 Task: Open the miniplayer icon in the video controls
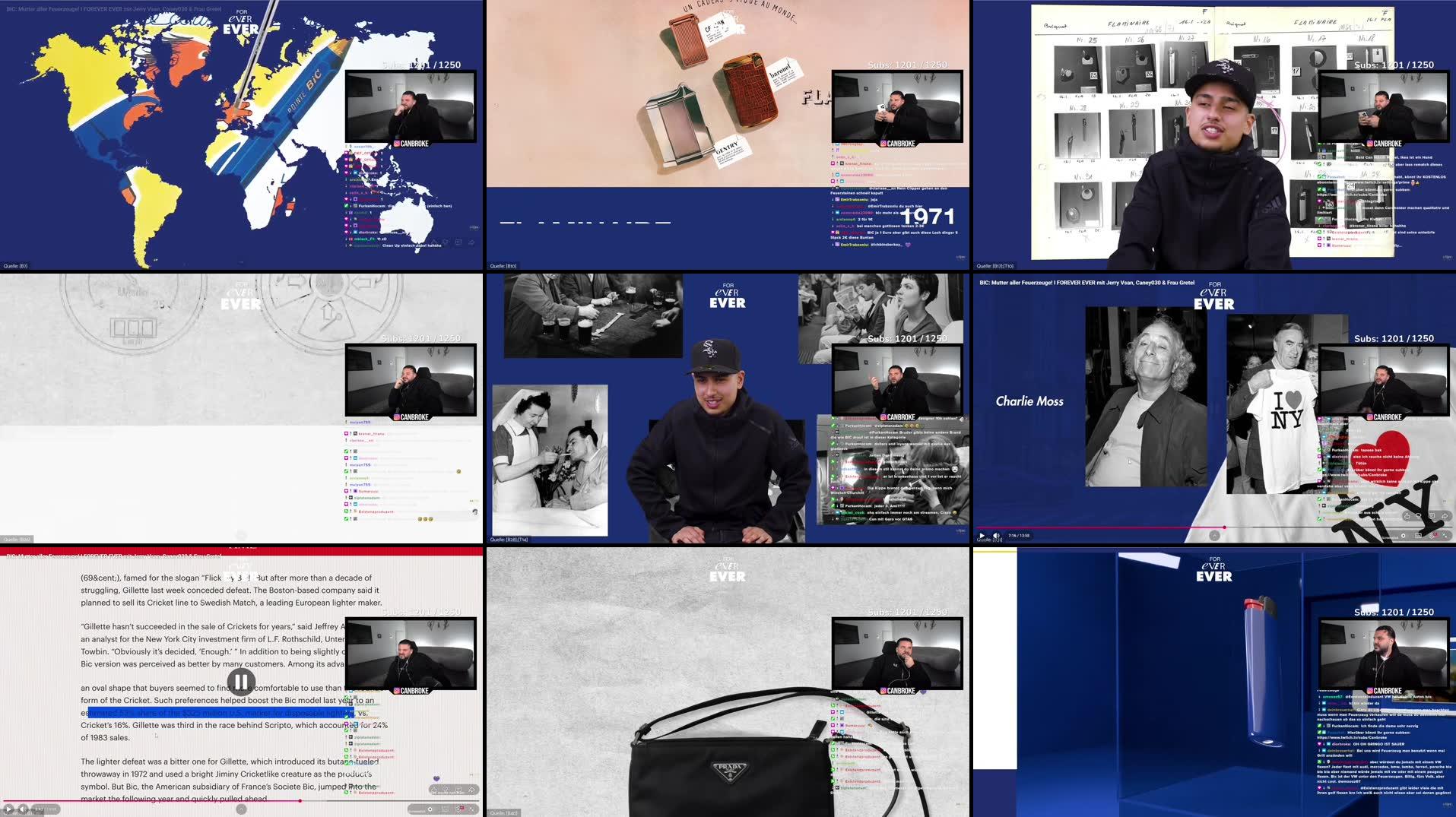coord(1419,536)
